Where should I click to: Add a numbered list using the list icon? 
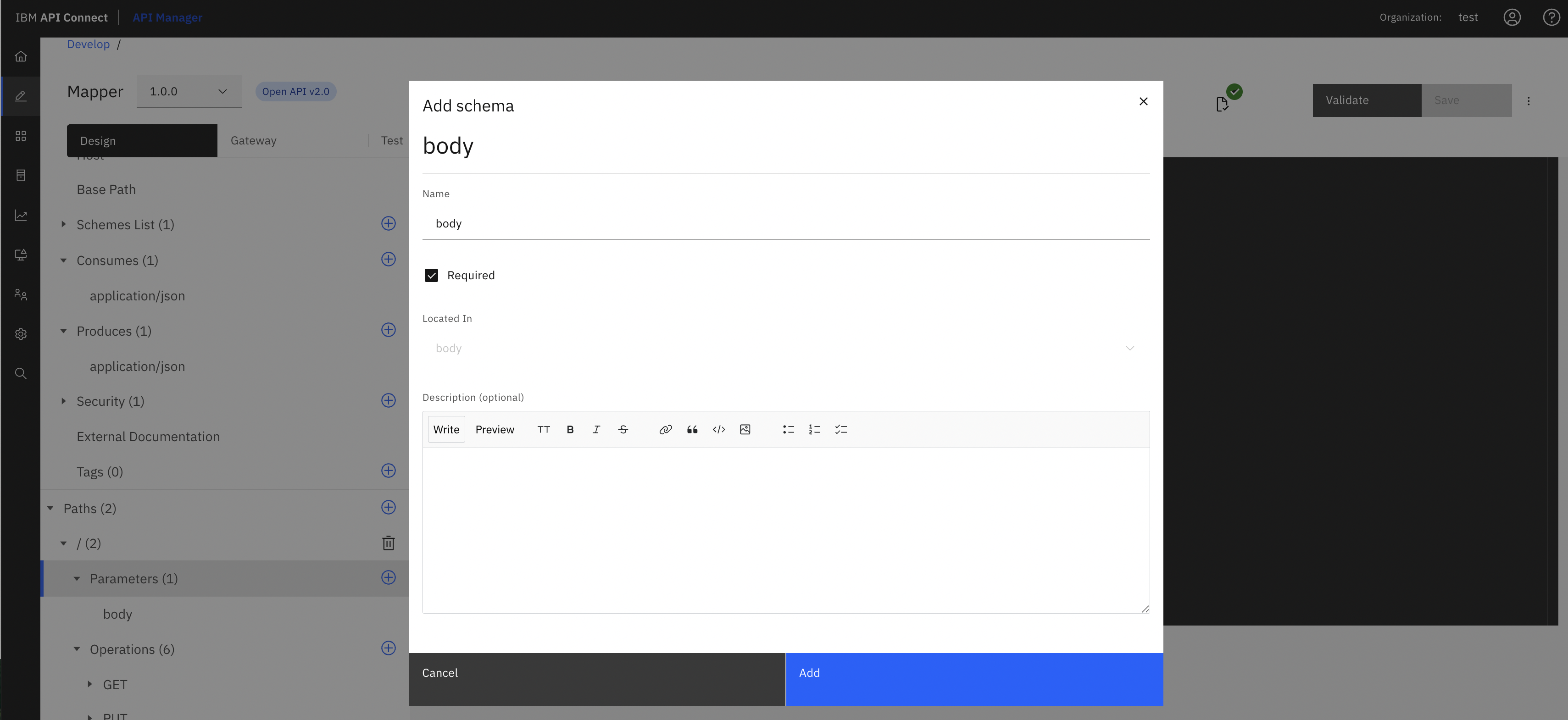point(814,430)
